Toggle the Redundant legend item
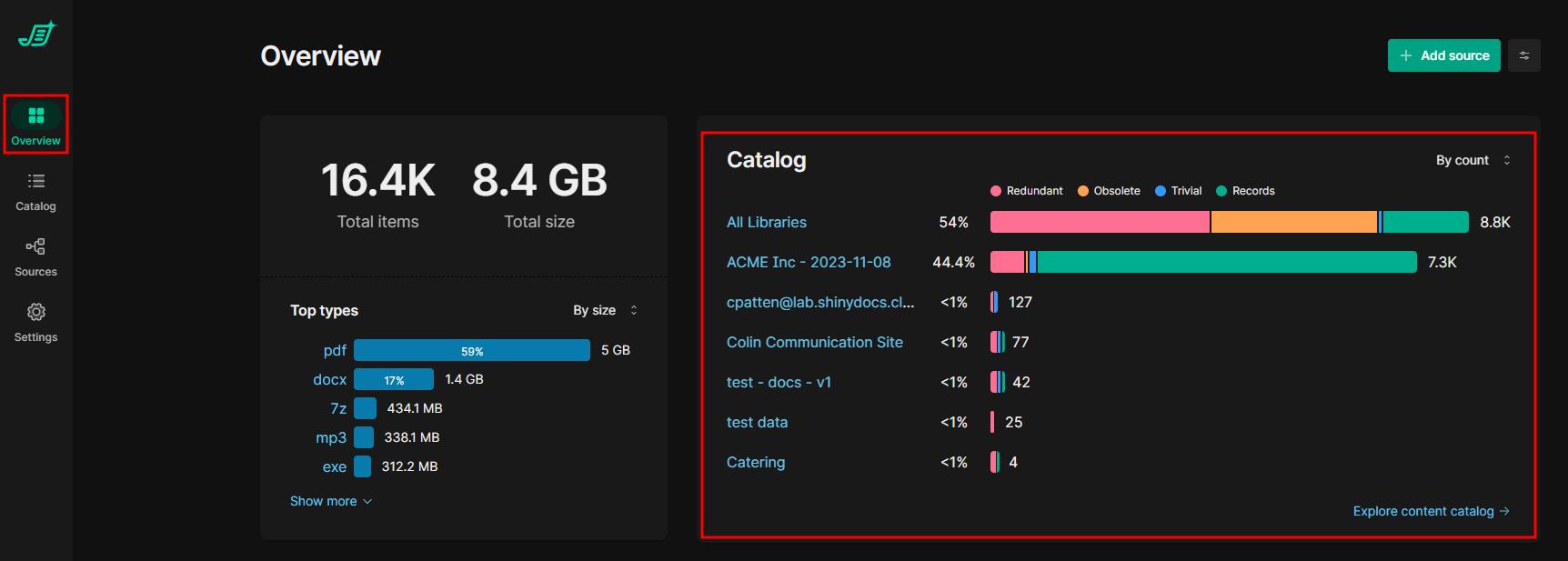This screenshot has width=1568, height=561. 1027,191
